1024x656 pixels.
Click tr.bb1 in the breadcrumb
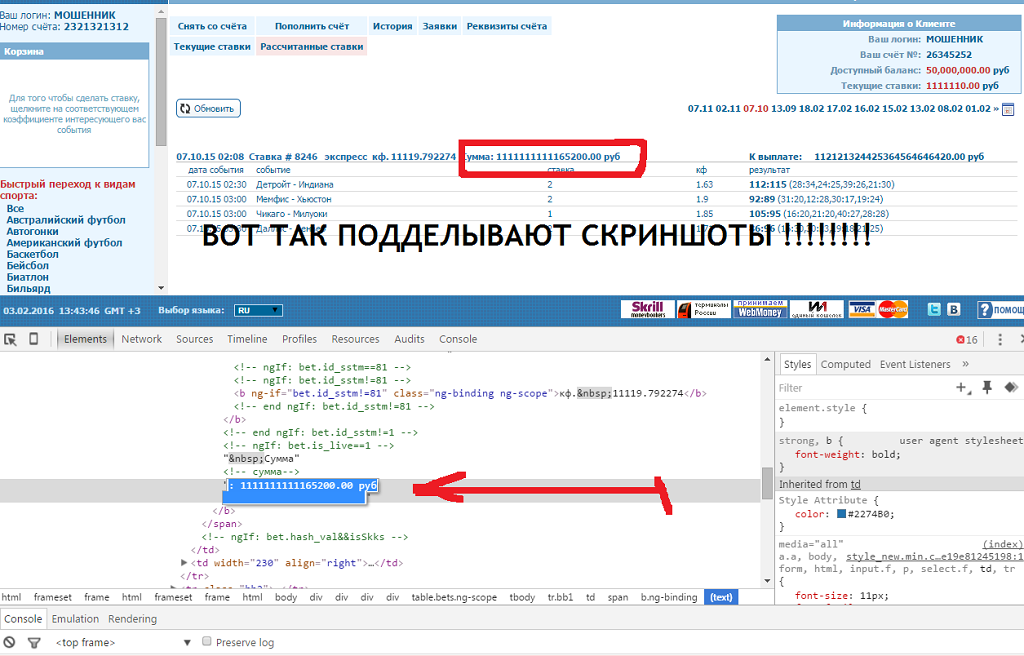click(560, 597)
